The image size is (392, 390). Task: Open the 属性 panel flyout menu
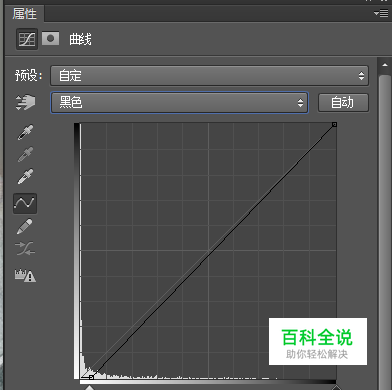coord(381,14)
